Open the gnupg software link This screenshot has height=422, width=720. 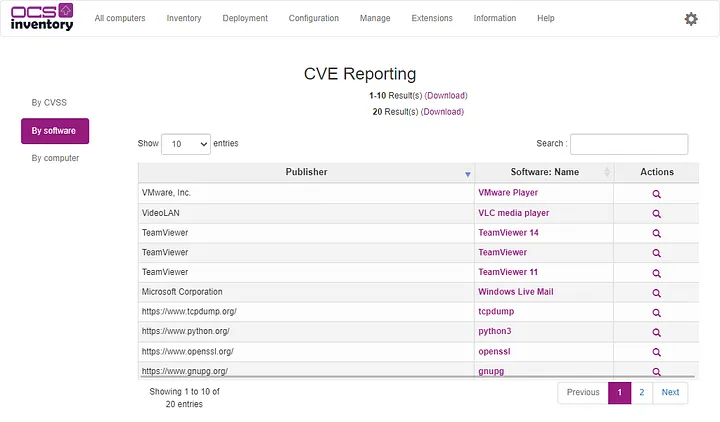pos(491,371)
